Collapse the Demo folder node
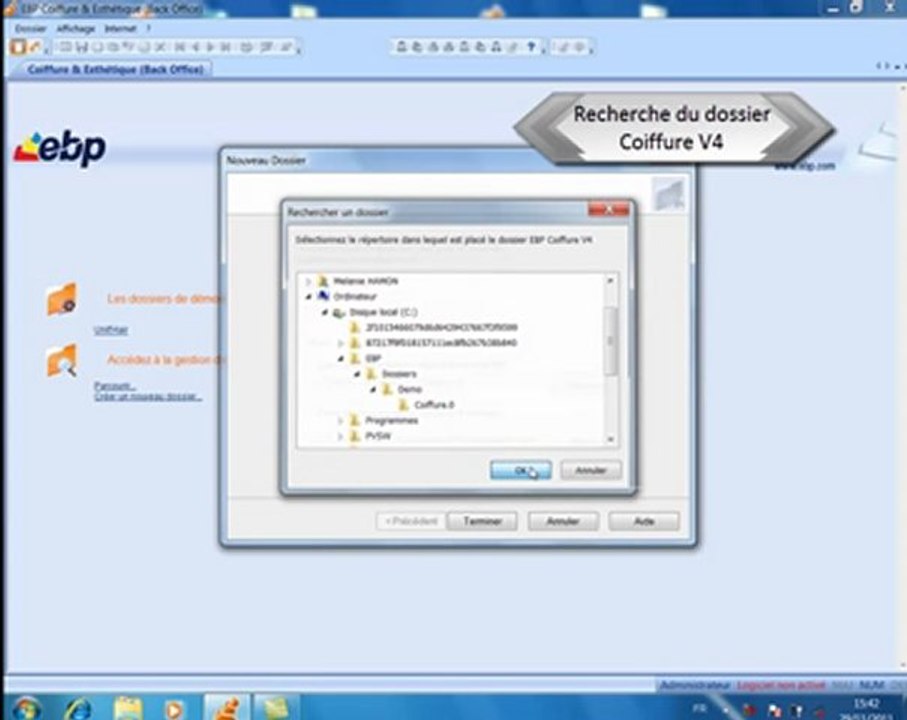 tap(373, 390)
